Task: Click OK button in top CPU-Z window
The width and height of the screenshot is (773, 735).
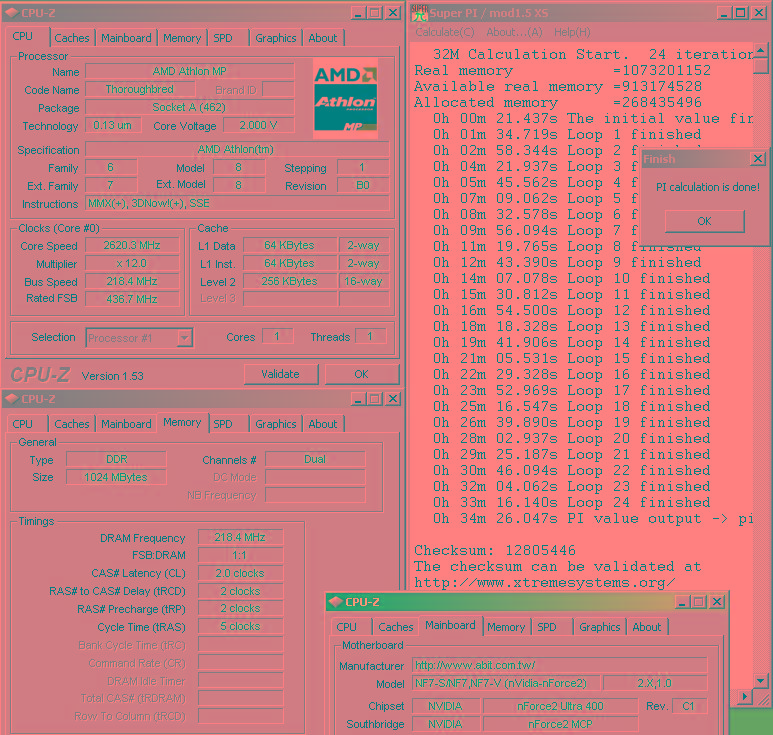Action: pos(361,374)
